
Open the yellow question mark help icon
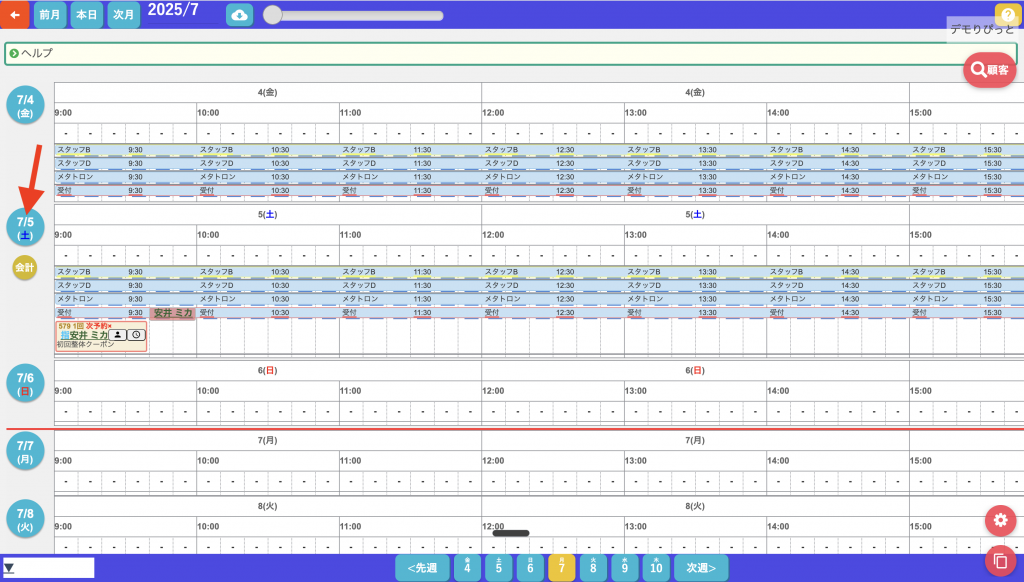1008,14
